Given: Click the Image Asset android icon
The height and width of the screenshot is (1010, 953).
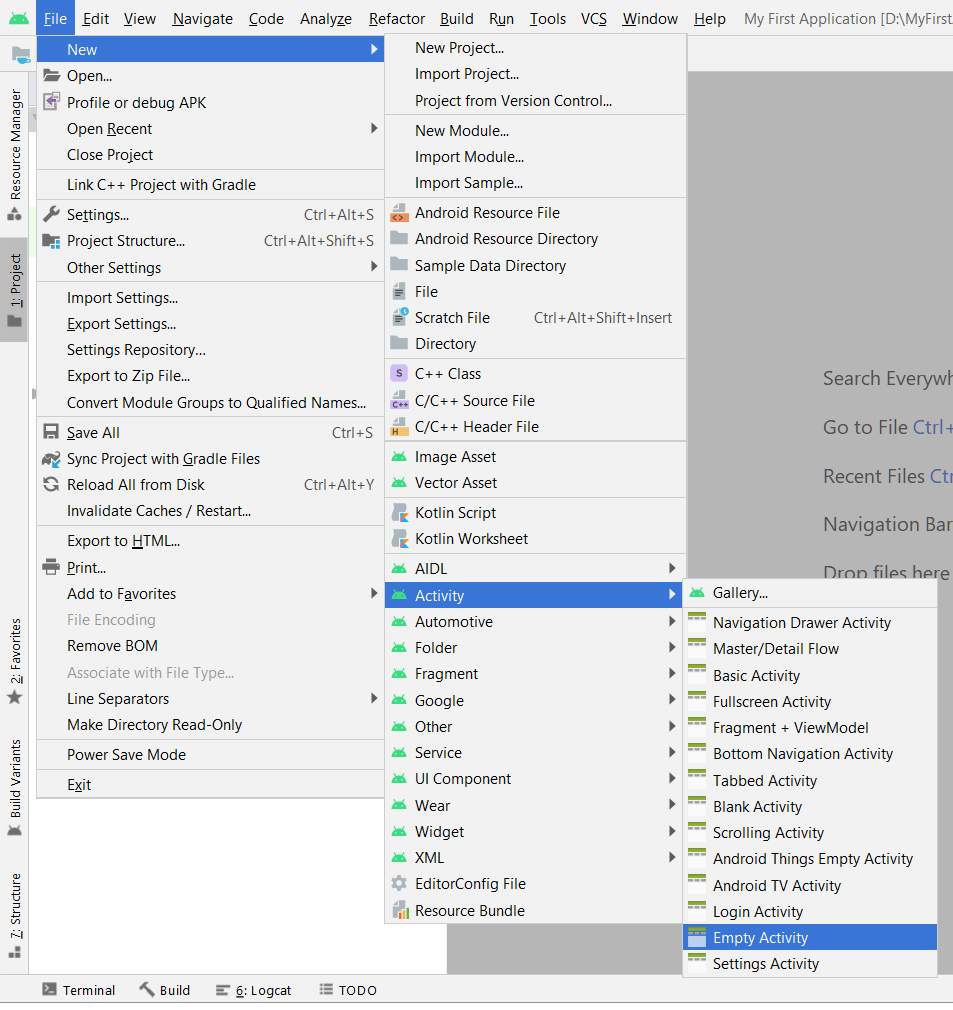Looking at the screenshot, I should 399,457.
